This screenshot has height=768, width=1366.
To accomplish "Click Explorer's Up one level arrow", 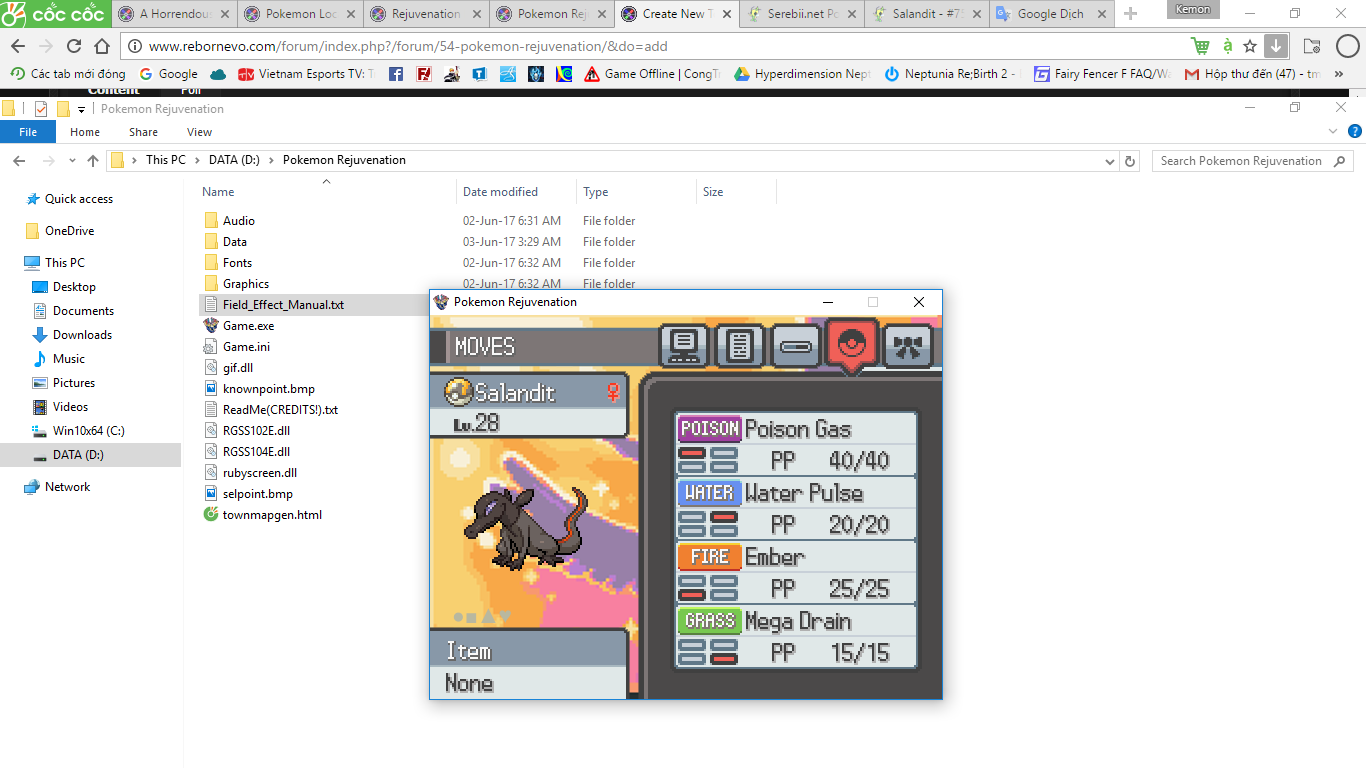I will tap(93, 161).
